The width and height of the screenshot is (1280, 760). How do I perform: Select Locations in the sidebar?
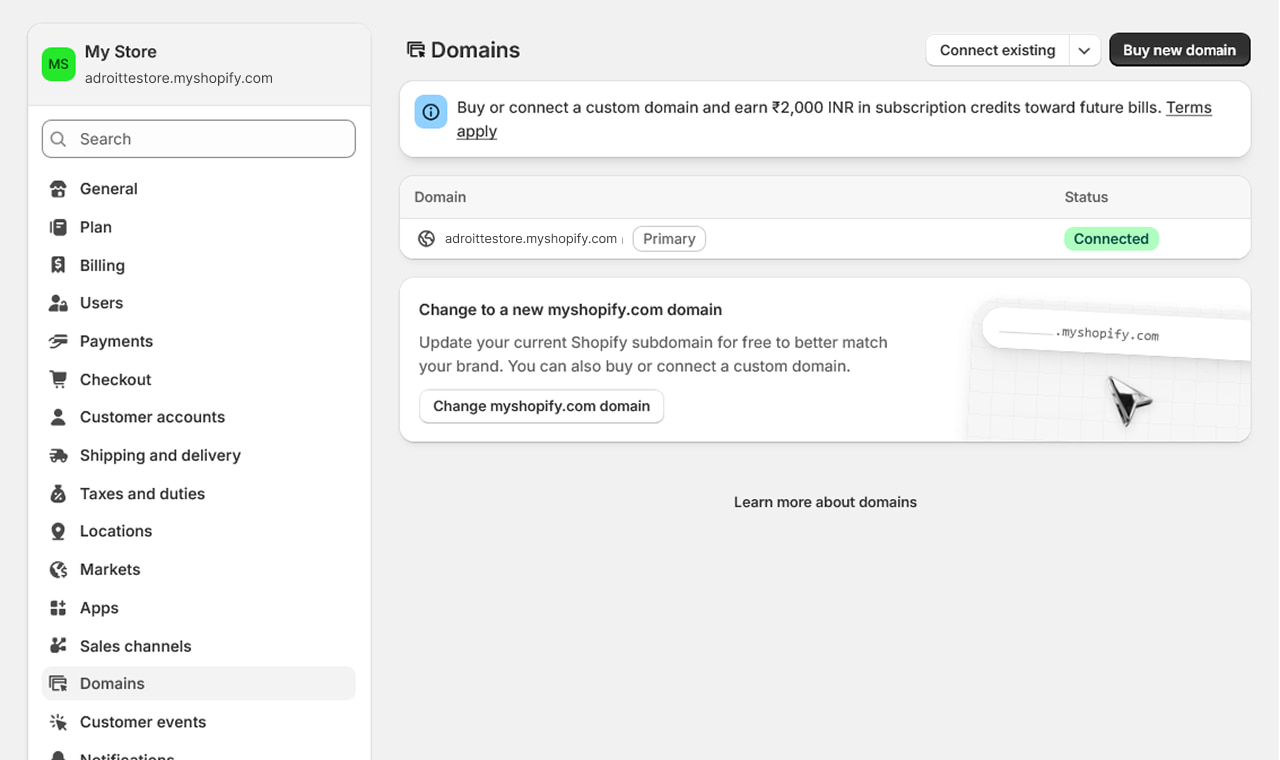[x=199, y=531]
